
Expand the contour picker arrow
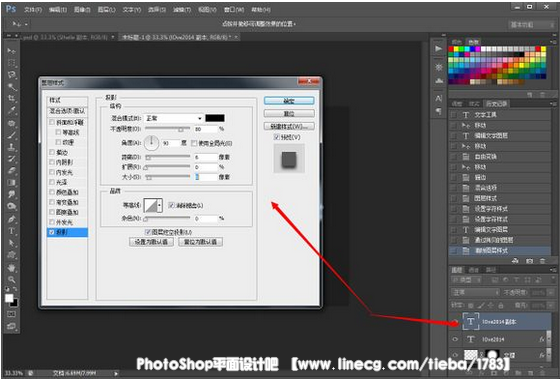159,205
